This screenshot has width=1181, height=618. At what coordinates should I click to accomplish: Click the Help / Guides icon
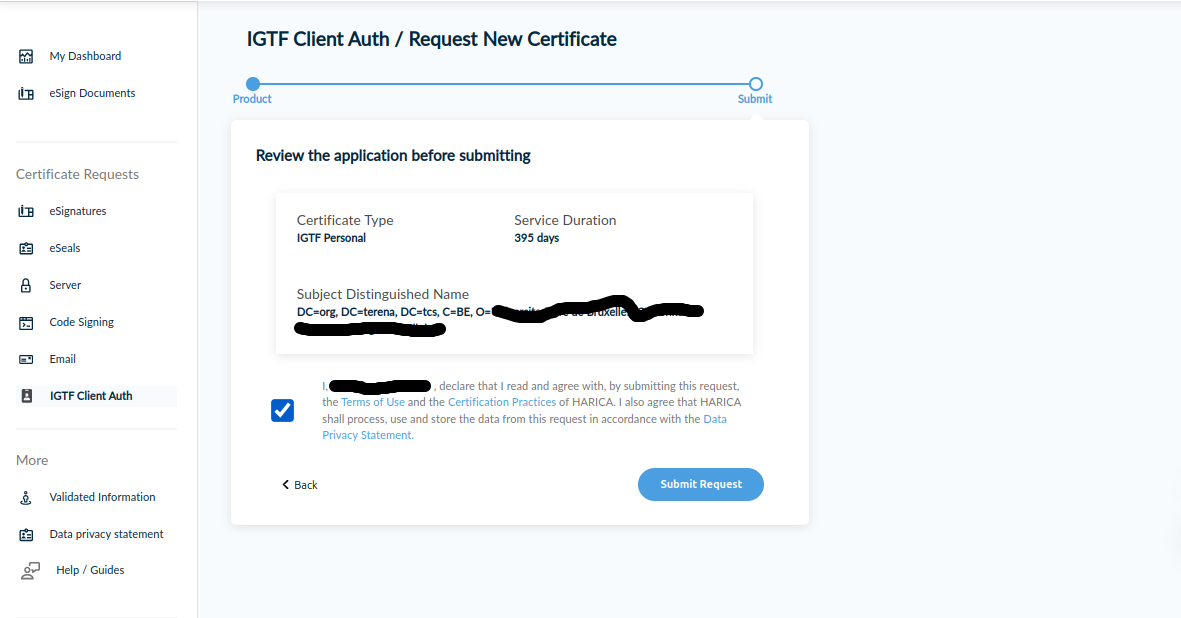click(x=30, y=571)
